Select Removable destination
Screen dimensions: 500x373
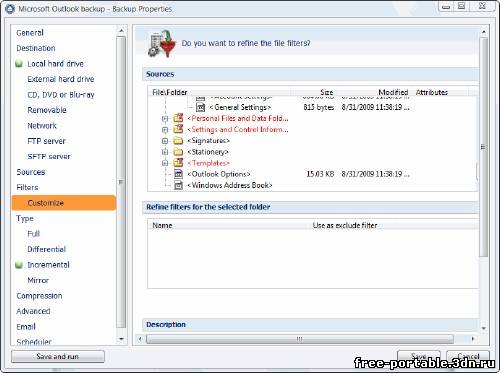(47, 110)
